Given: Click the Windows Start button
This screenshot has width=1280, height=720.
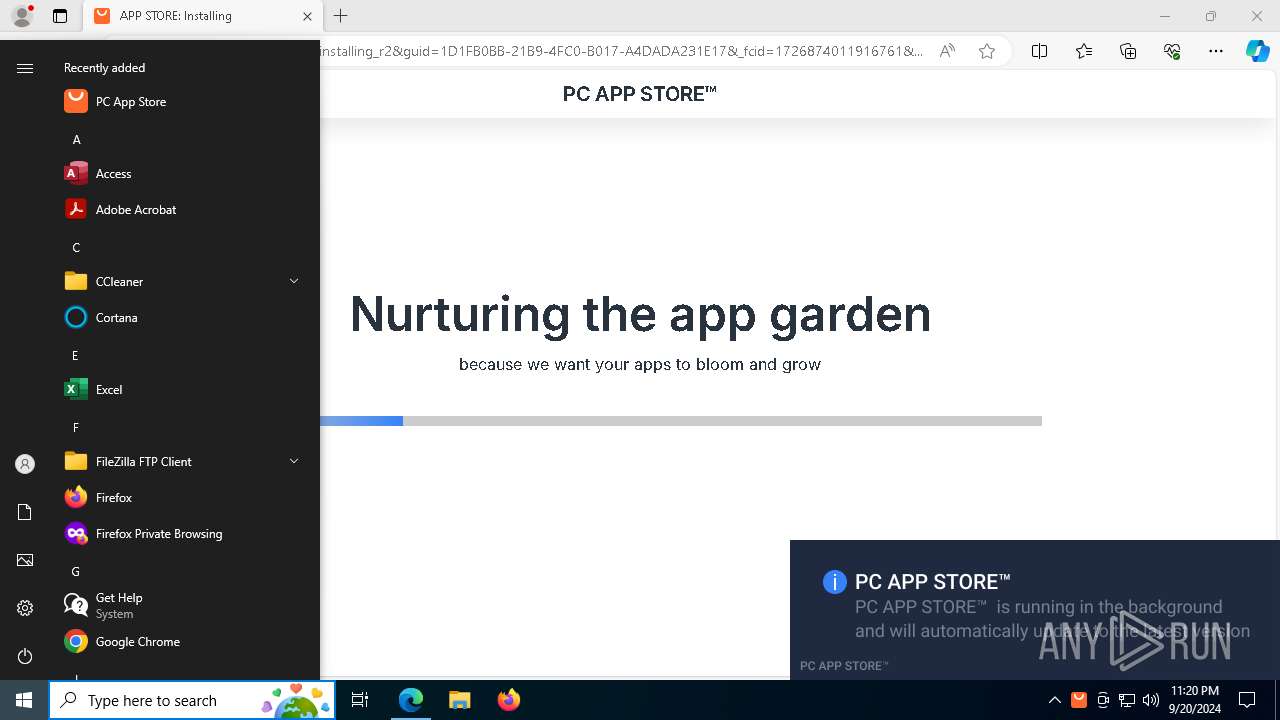Looking at the screenshot, I should pos(24,700).
